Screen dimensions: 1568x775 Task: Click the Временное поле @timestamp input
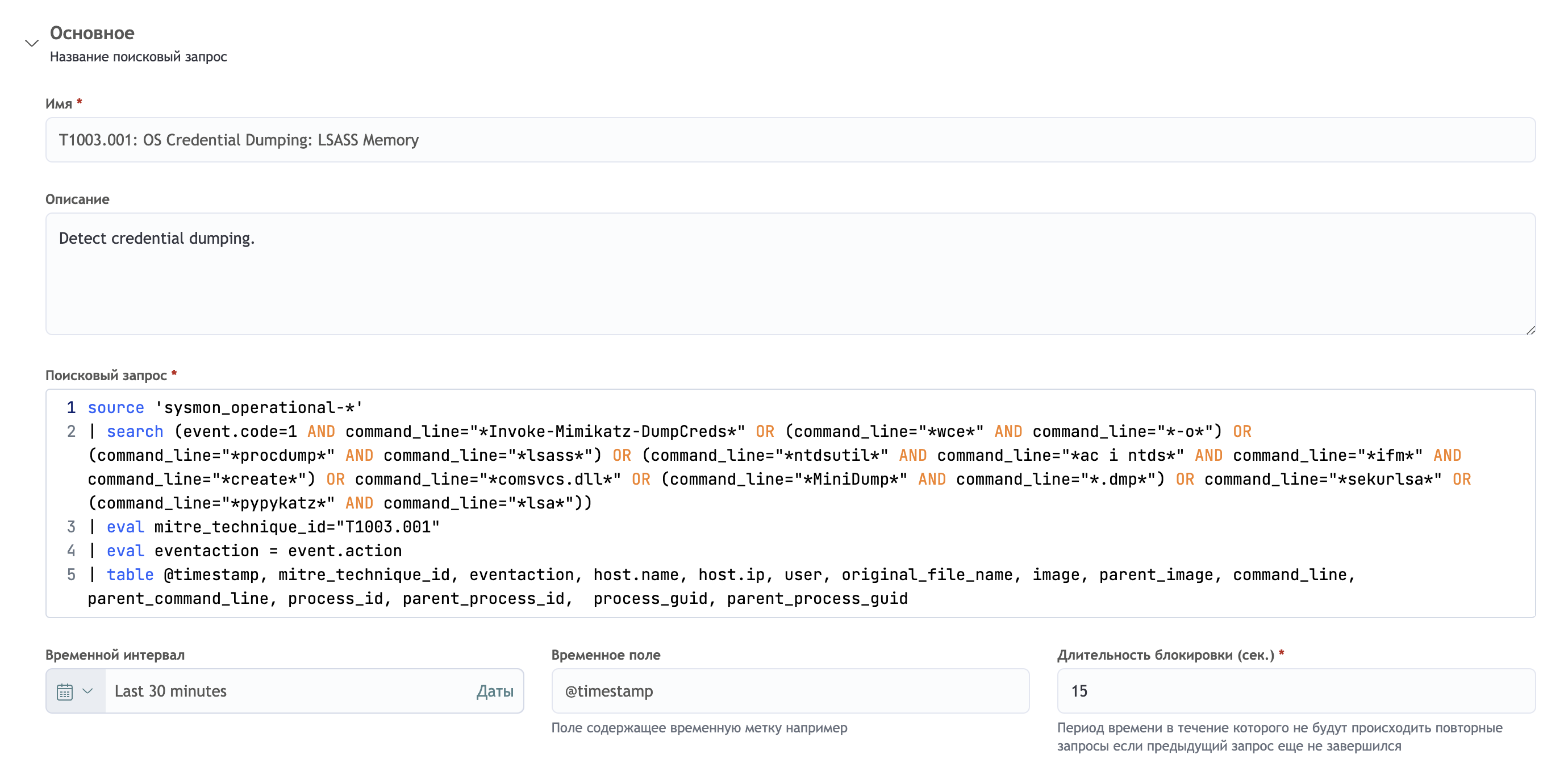[x=790, y=691]
